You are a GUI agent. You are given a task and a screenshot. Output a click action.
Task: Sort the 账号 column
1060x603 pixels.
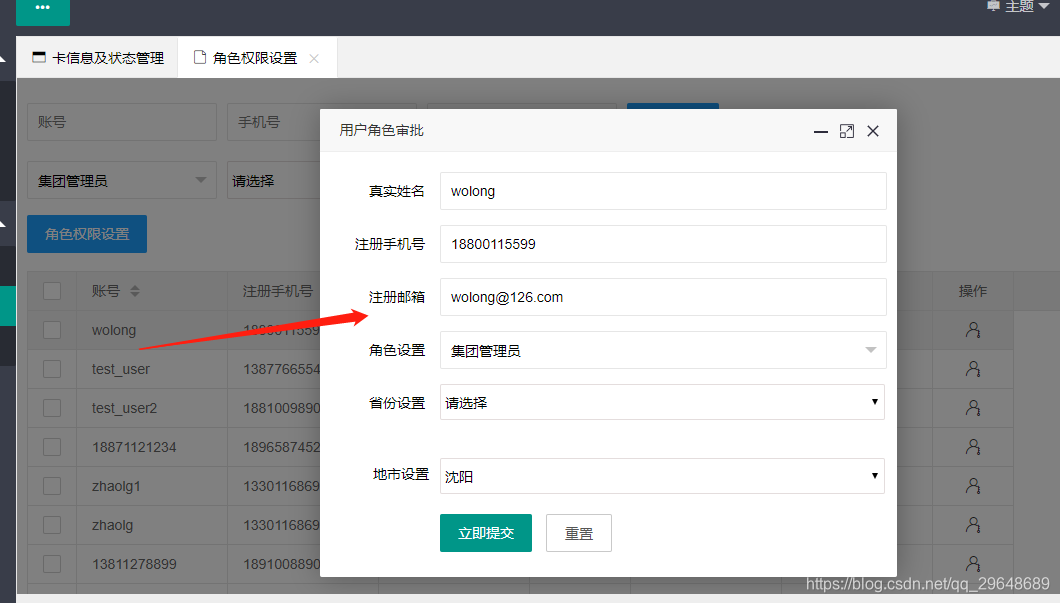(135, 291)
